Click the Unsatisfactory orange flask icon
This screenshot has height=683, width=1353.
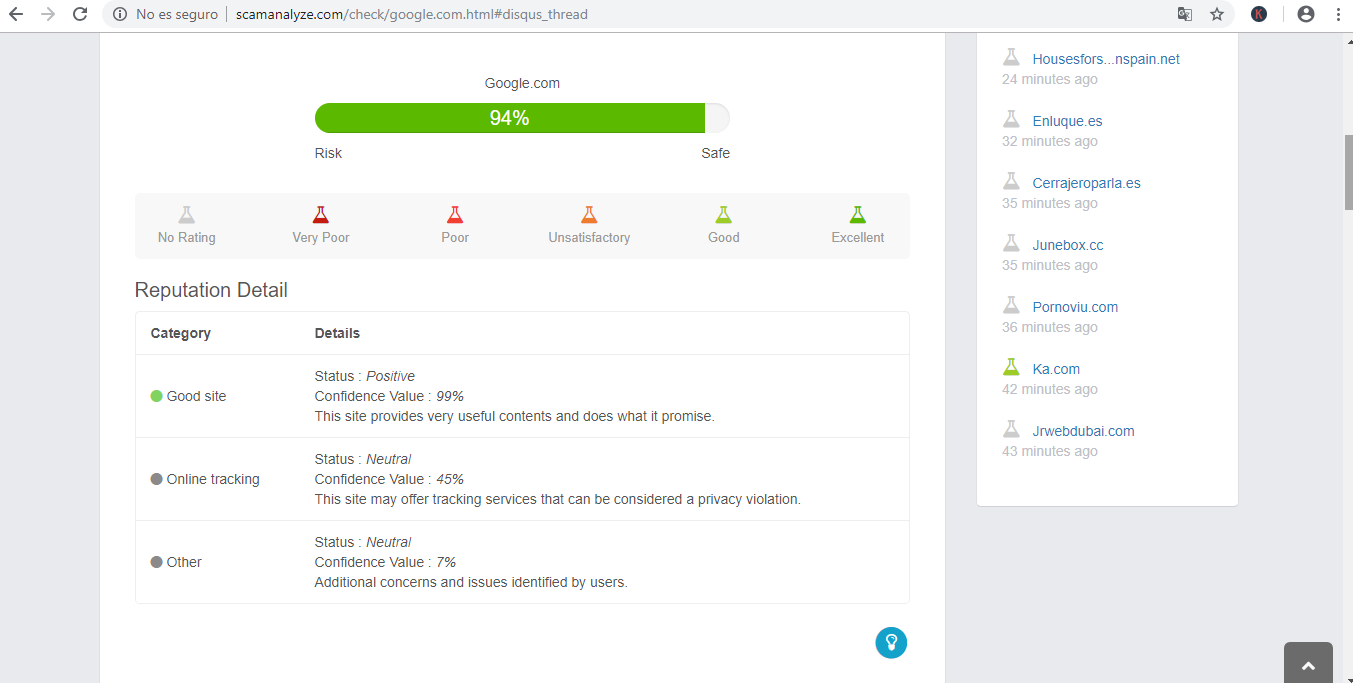tap(589, 214)
